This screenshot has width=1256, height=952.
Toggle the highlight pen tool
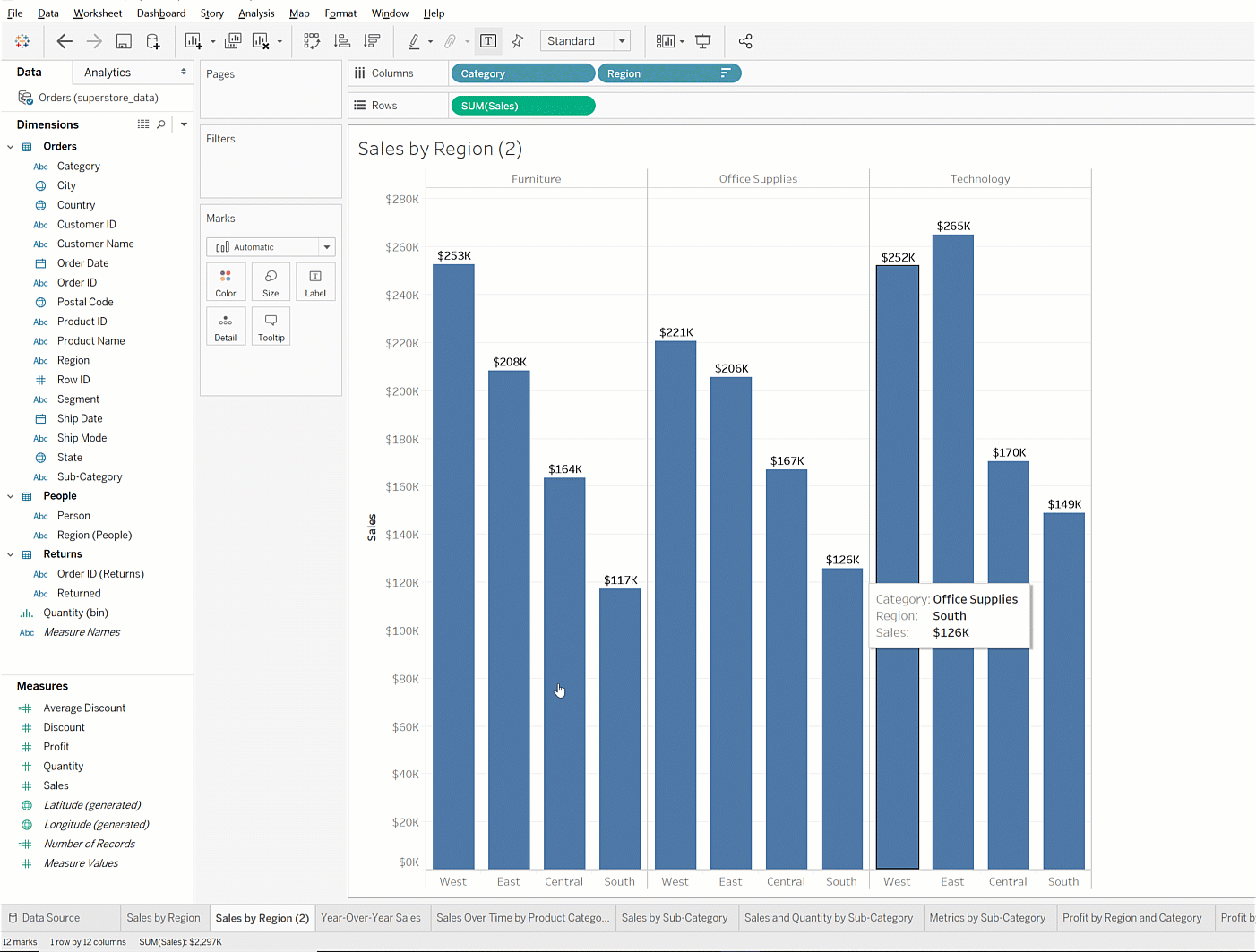click(414, 41)
